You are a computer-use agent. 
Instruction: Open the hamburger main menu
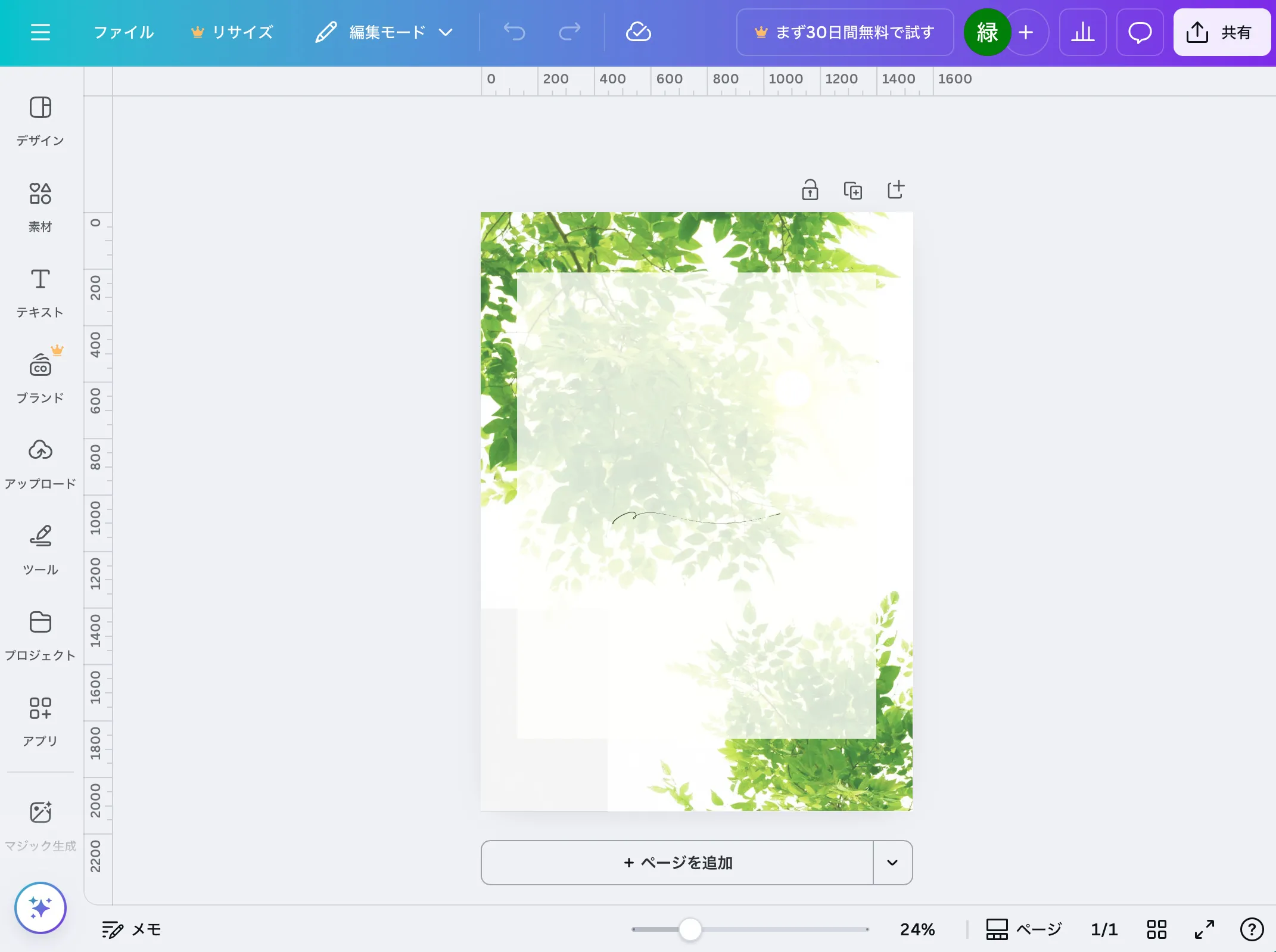(40, 32)
